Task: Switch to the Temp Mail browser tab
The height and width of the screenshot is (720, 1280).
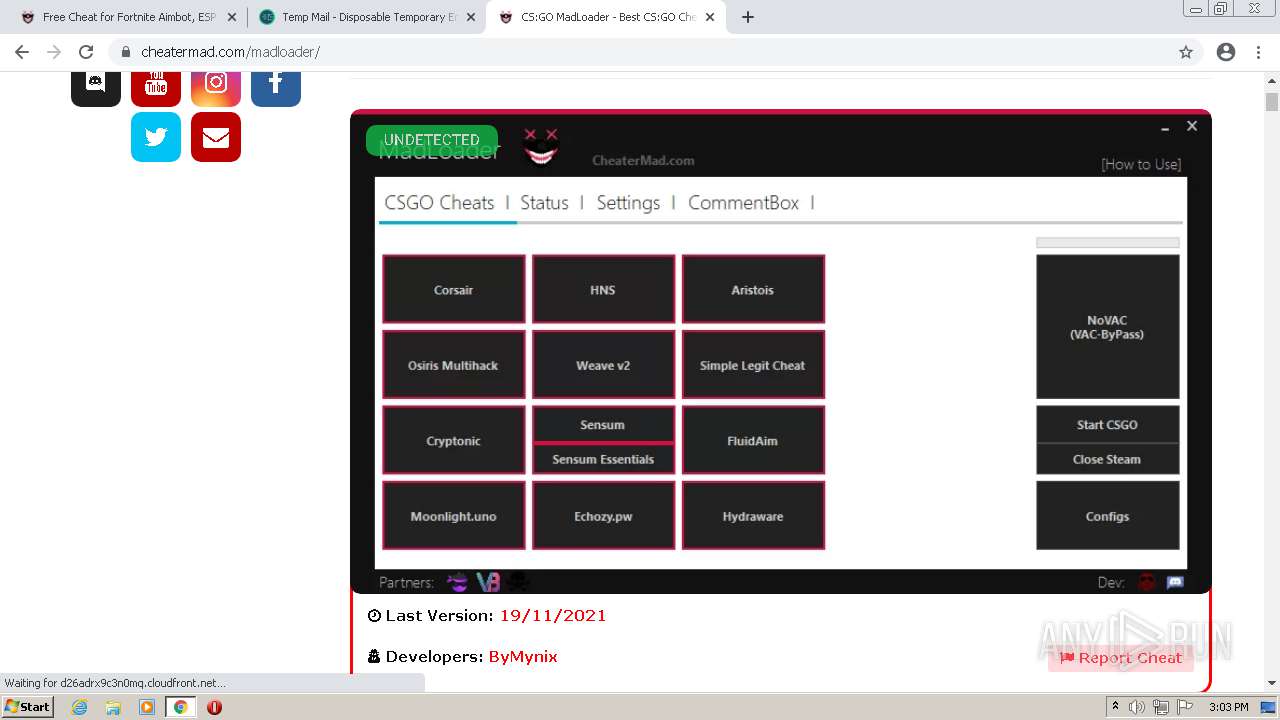Action: pyautogui.click(x=368, y=17)
